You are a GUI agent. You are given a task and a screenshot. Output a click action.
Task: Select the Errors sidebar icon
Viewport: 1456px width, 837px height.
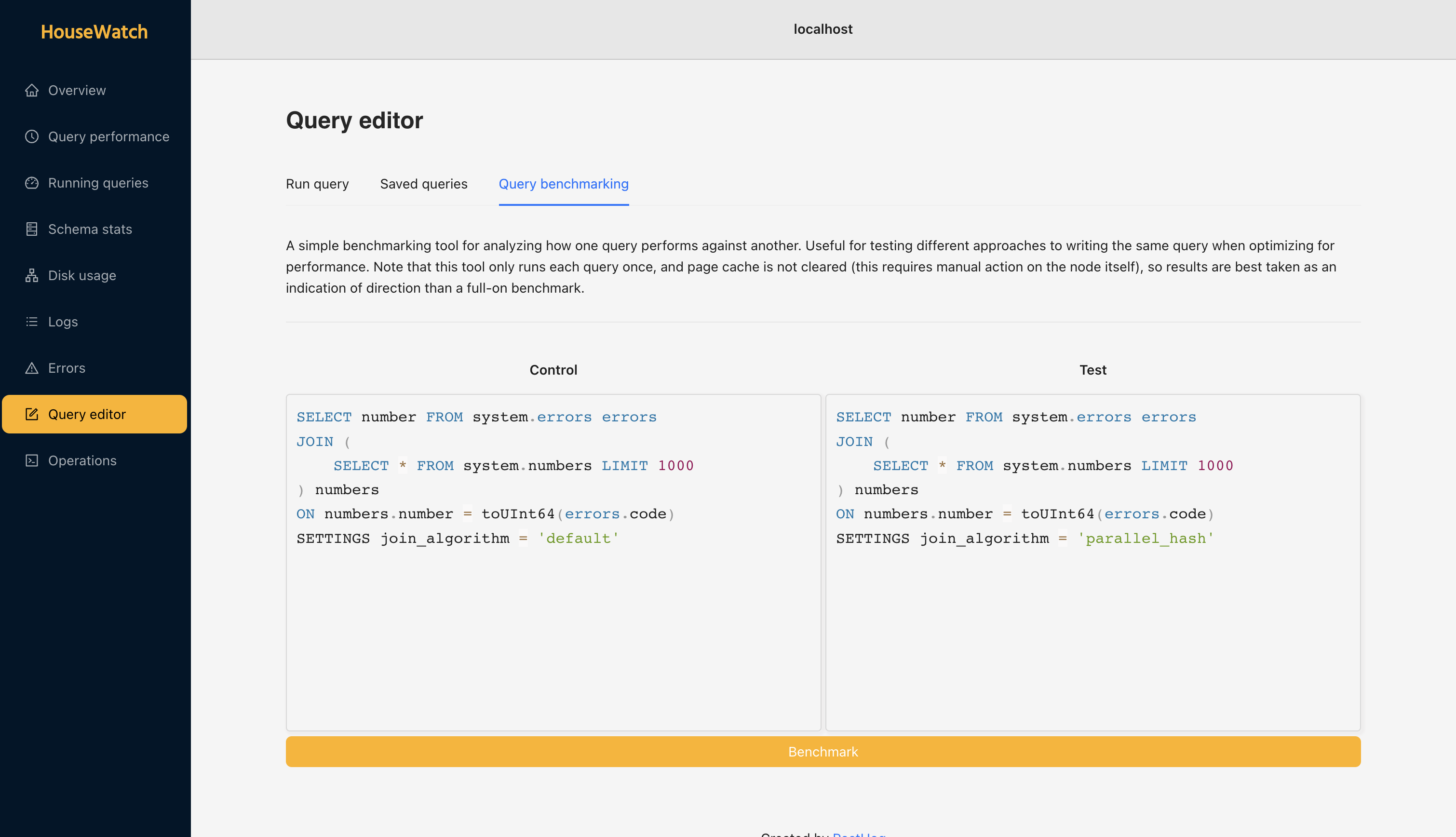pyautogui.click(x=33, y=368)
